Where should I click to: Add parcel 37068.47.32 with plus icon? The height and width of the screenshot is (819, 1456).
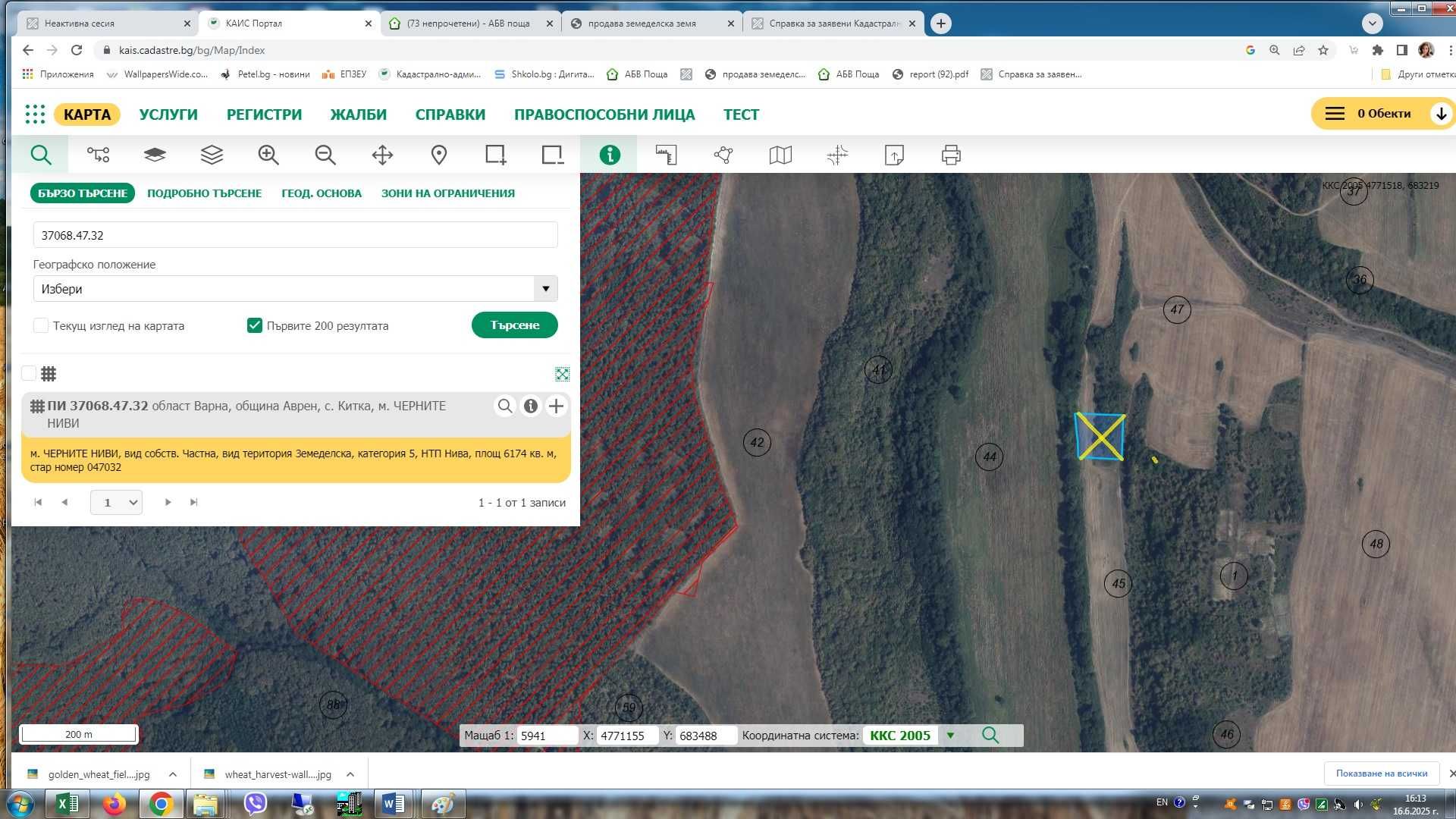coord(556,406)
